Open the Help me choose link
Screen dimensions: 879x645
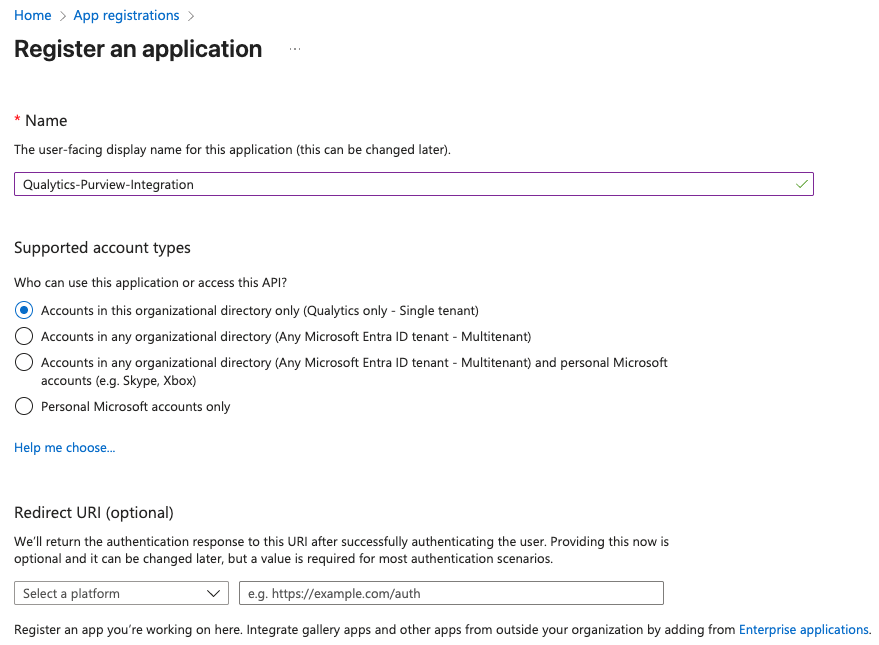click(x=64, y=447)
